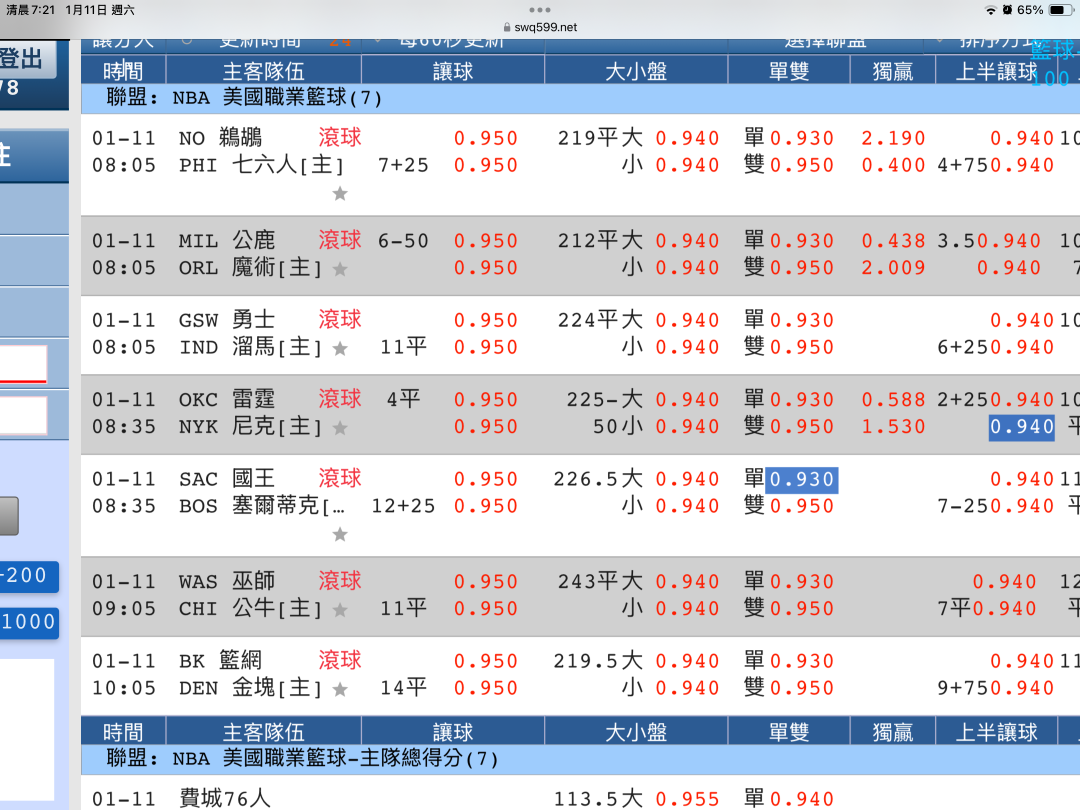Select first-half 9+75 0.940 for DEN 金塊
Image resolution: width=1080 pixels, height=810 pixels.
pyautogui.click(x=1021, y=688)
